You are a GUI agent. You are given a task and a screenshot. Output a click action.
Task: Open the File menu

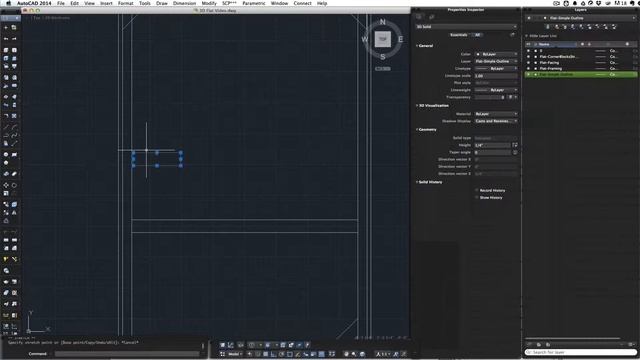61,3
